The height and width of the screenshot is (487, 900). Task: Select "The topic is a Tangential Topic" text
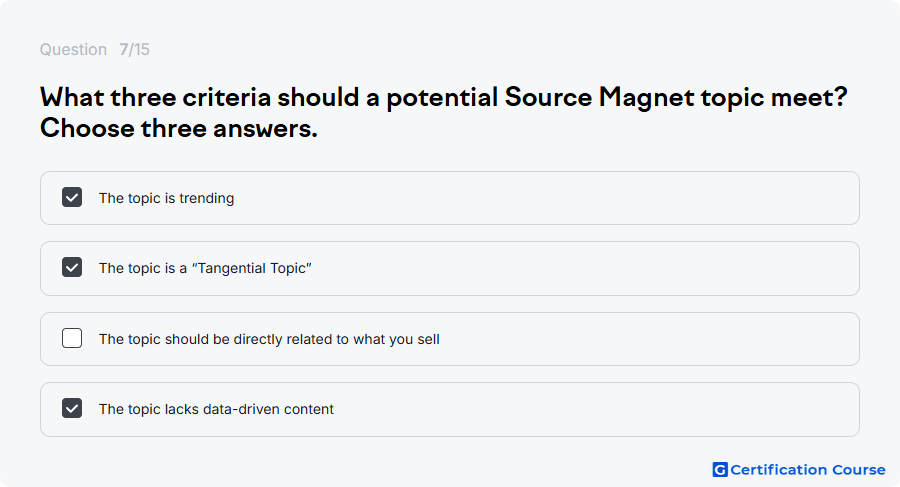click(205, 268)
